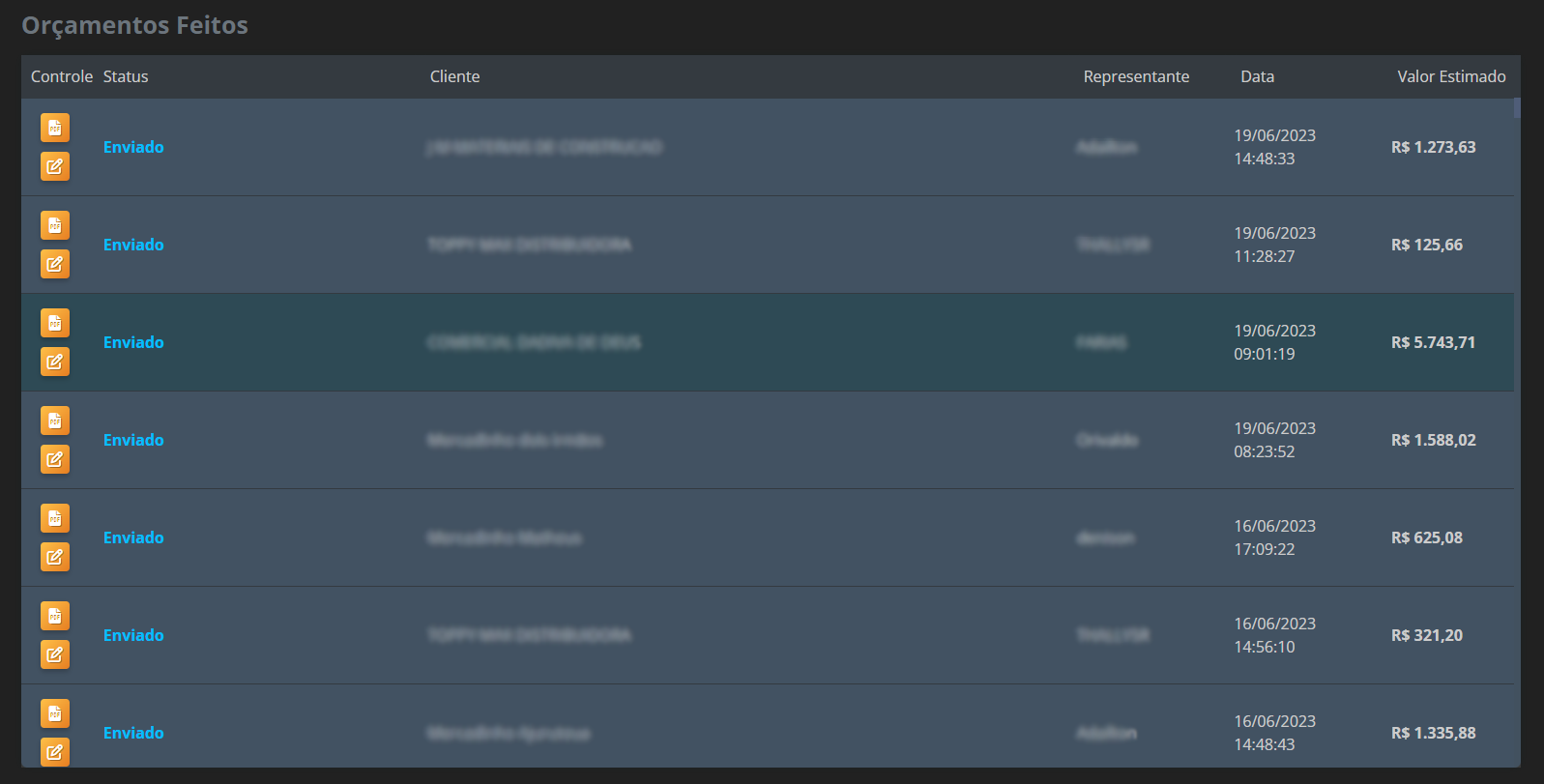Open PDF for the R$ 1.273,63 quote
Screen dimensions: 1544x784
tap(55, 128)
